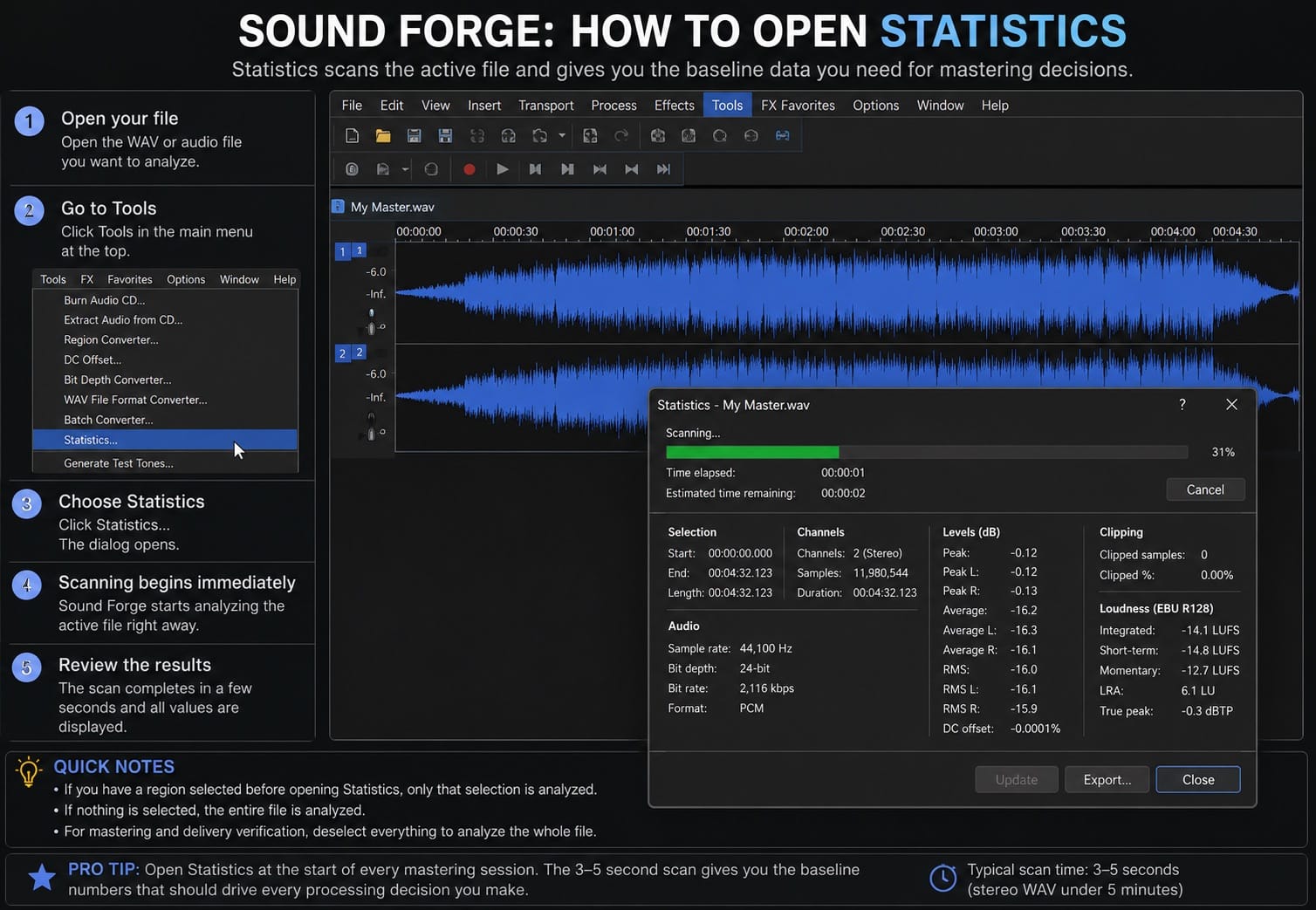Screen dimensions: 1316x910
Task: Click the 00:04:00 mark on the time ruler
Action: 1173,231
